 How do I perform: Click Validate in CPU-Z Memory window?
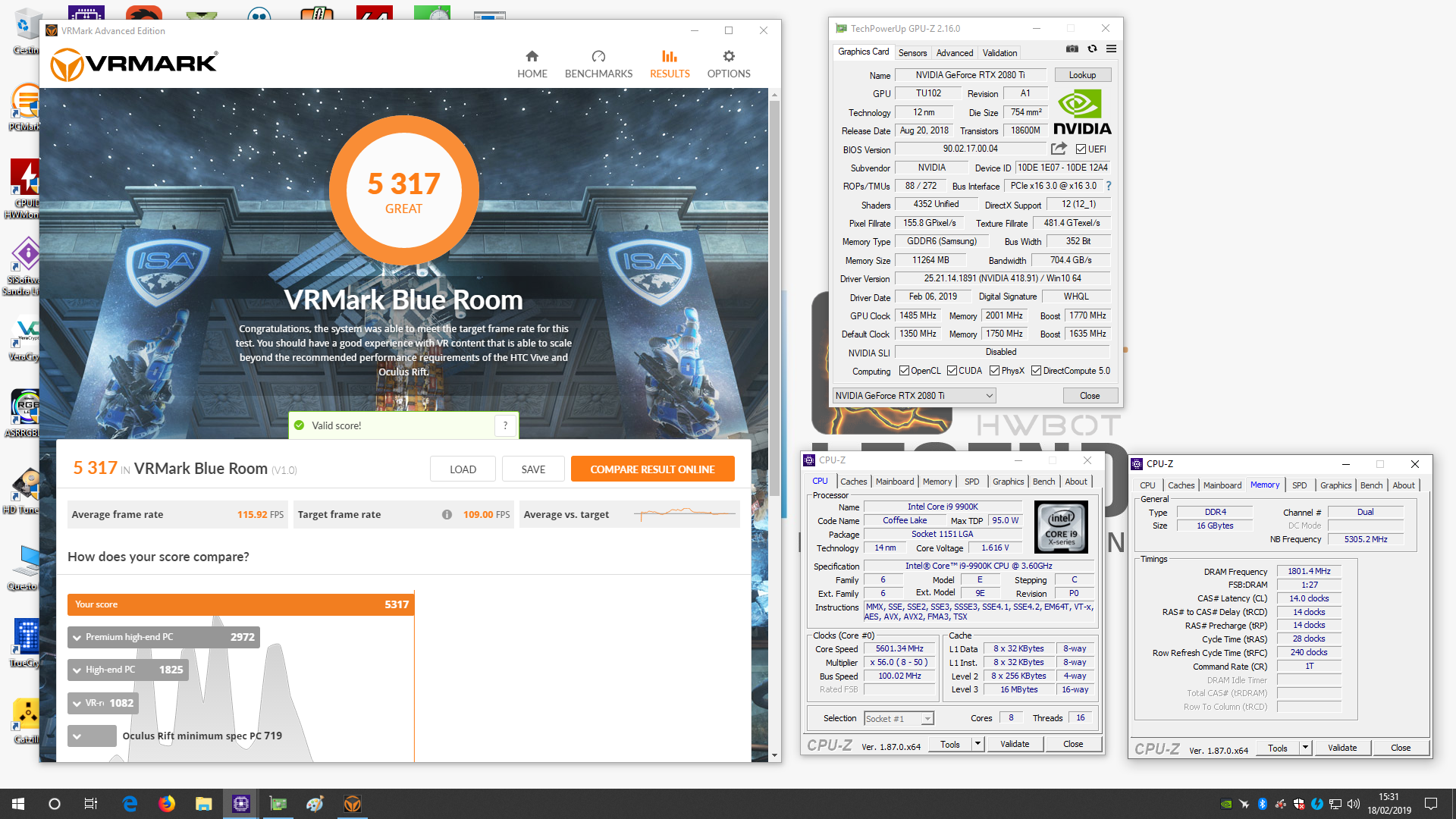(x=1342, y=748)
